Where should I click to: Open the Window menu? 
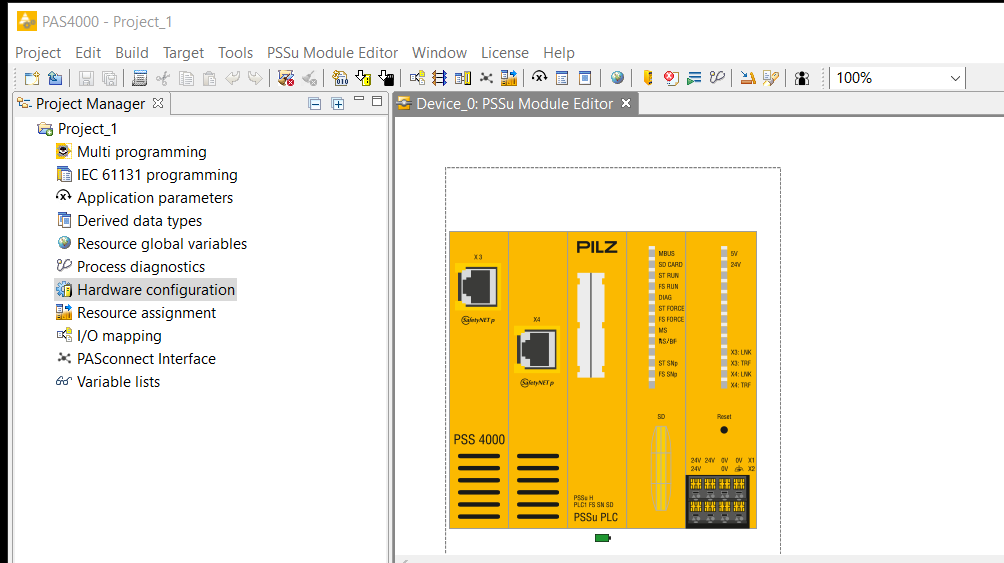(x=439, y=53)
